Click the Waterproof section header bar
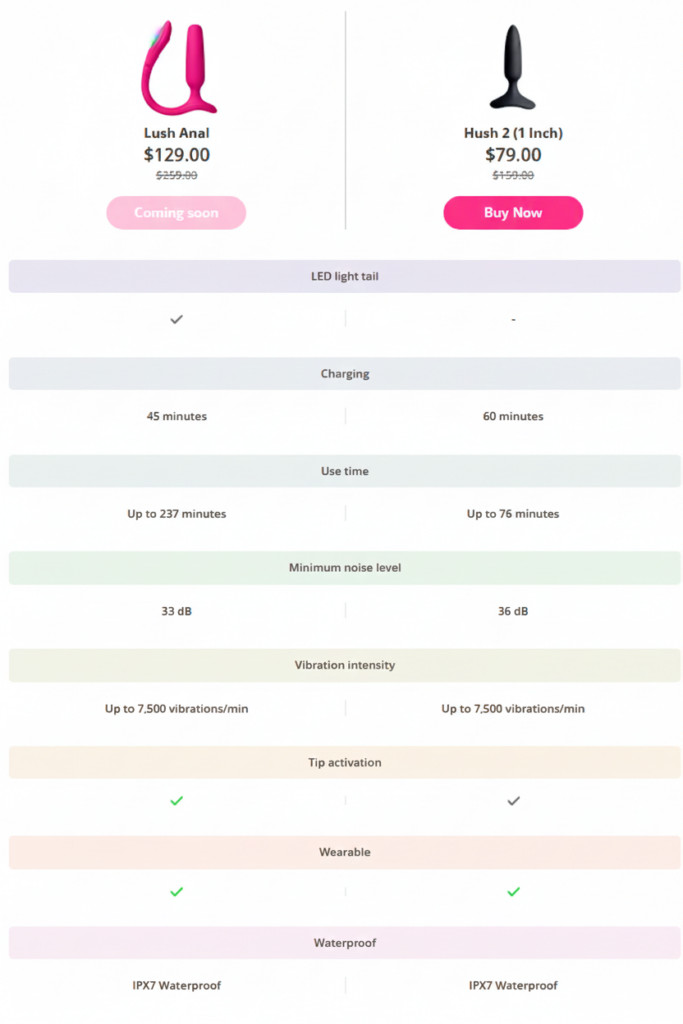The width and height of the screenshot is (683, 1024). [x=344, y=943]
